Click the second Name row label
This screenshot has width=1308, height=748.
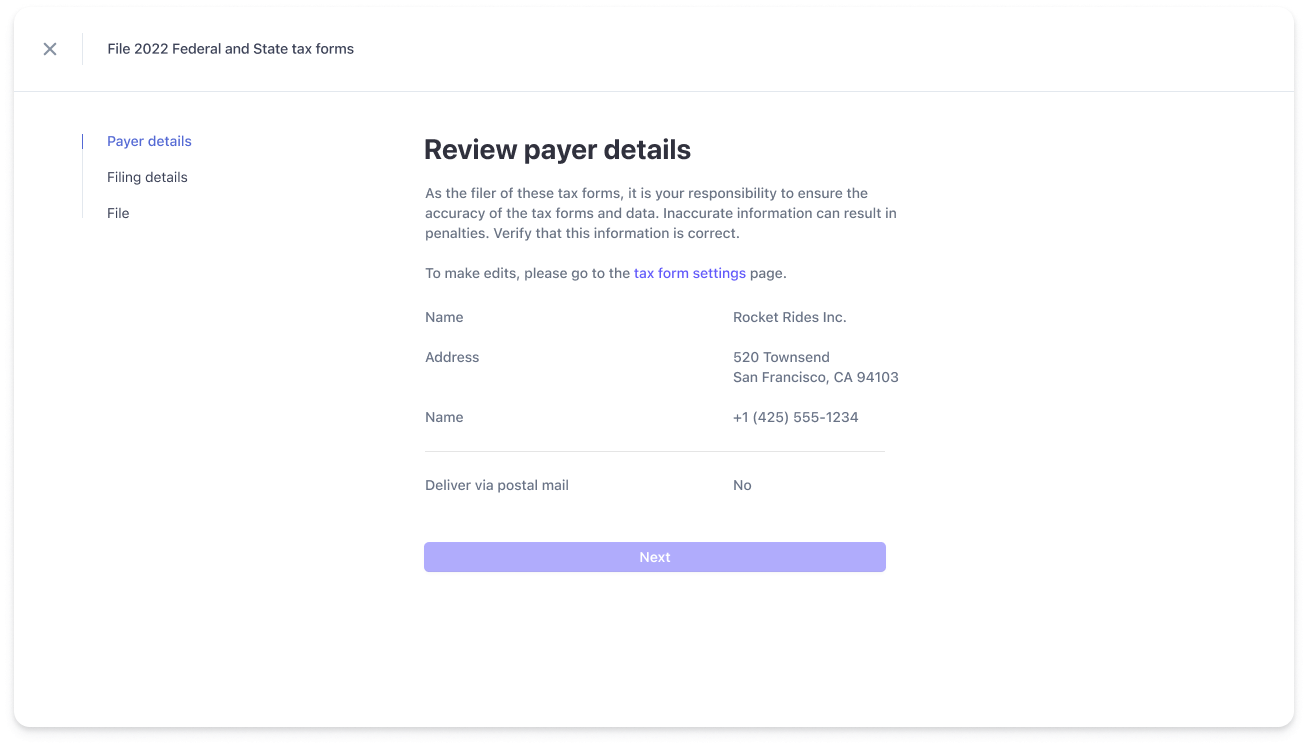(x=444, y=417)
